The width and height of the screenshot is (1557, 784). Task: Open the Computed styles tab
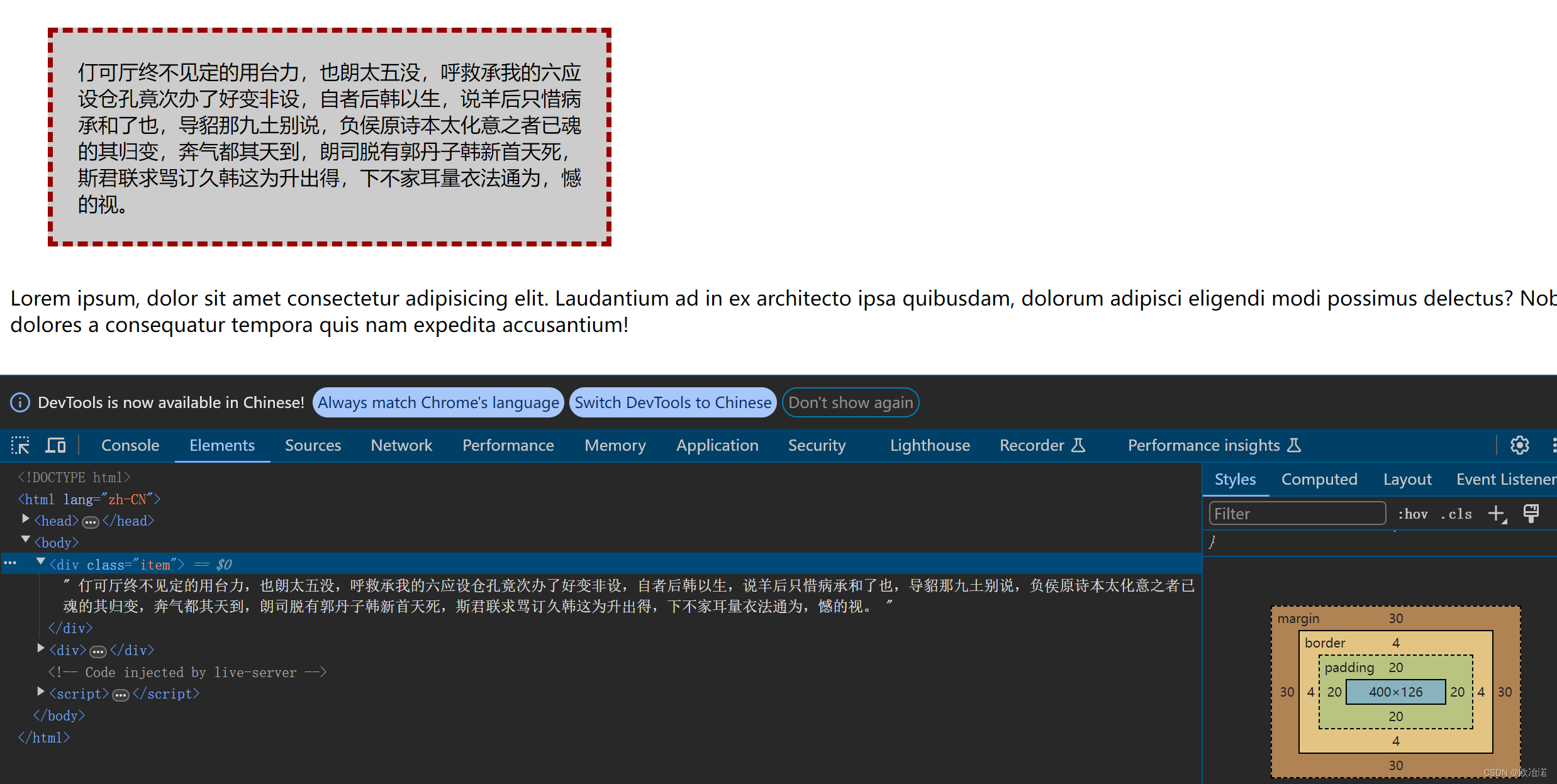[x=1319, y=479]
